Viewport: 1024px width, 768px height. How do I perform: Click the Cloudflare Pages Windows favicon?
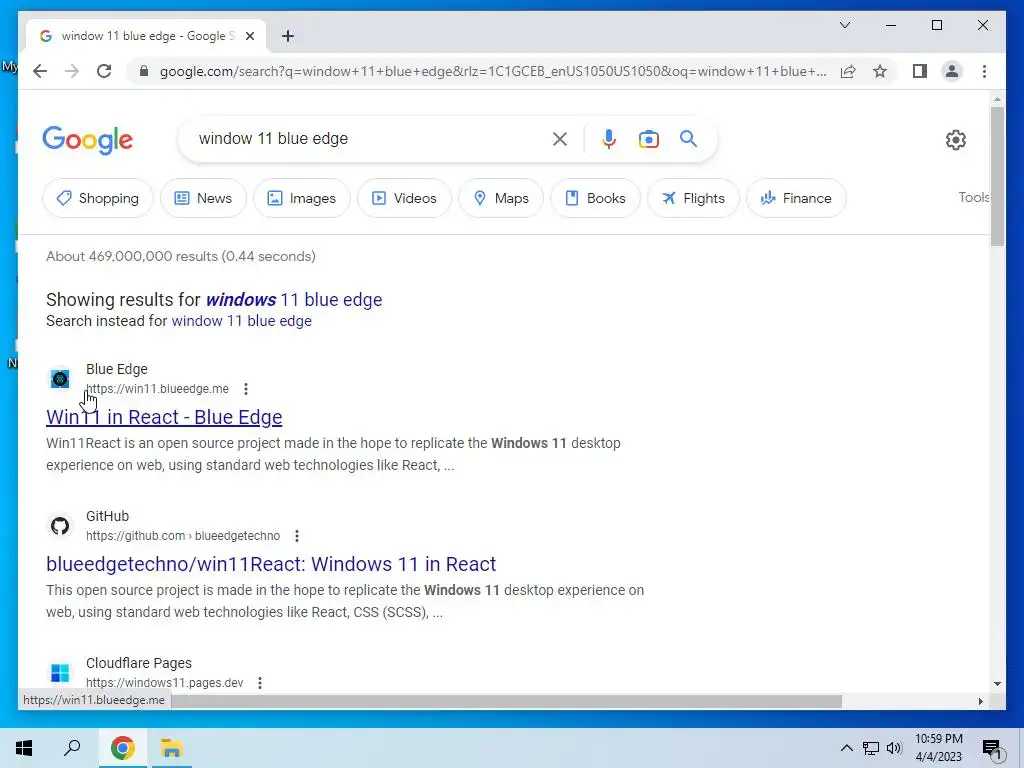60,673
